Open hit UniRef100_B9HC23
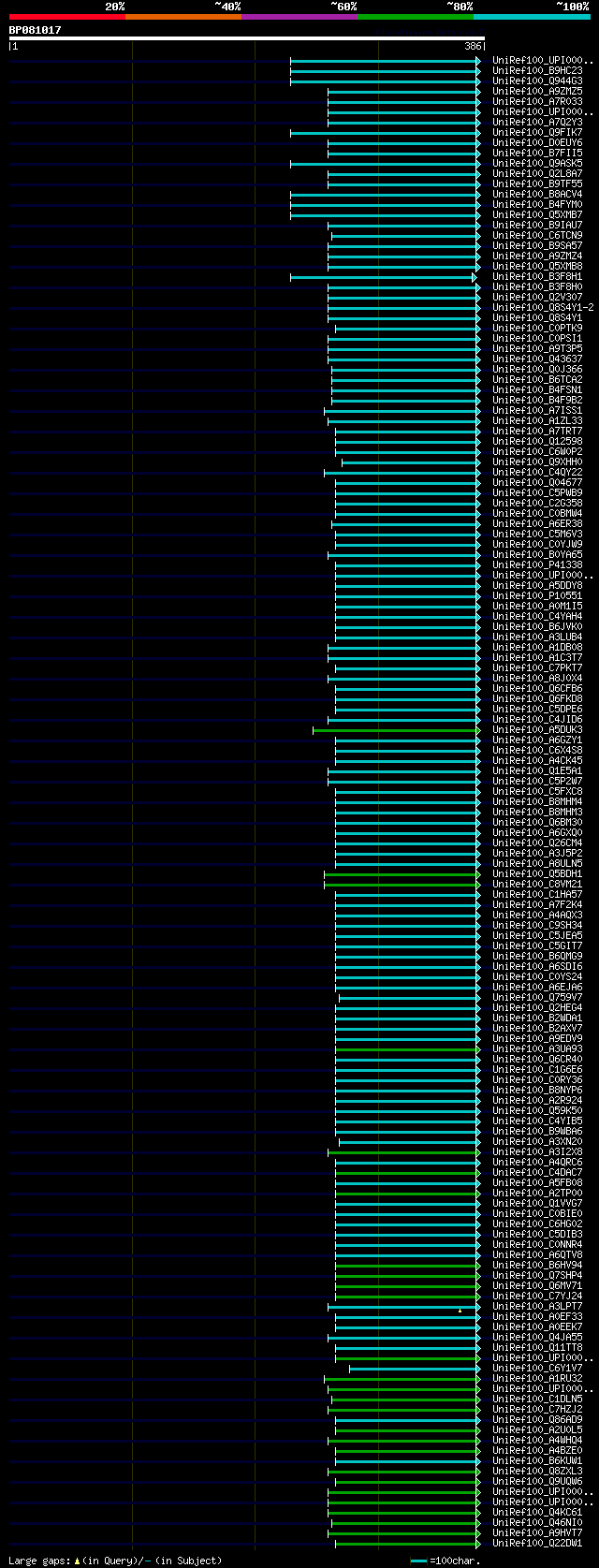Viewport: 599px width, 1568px height. tap(537, 70)
